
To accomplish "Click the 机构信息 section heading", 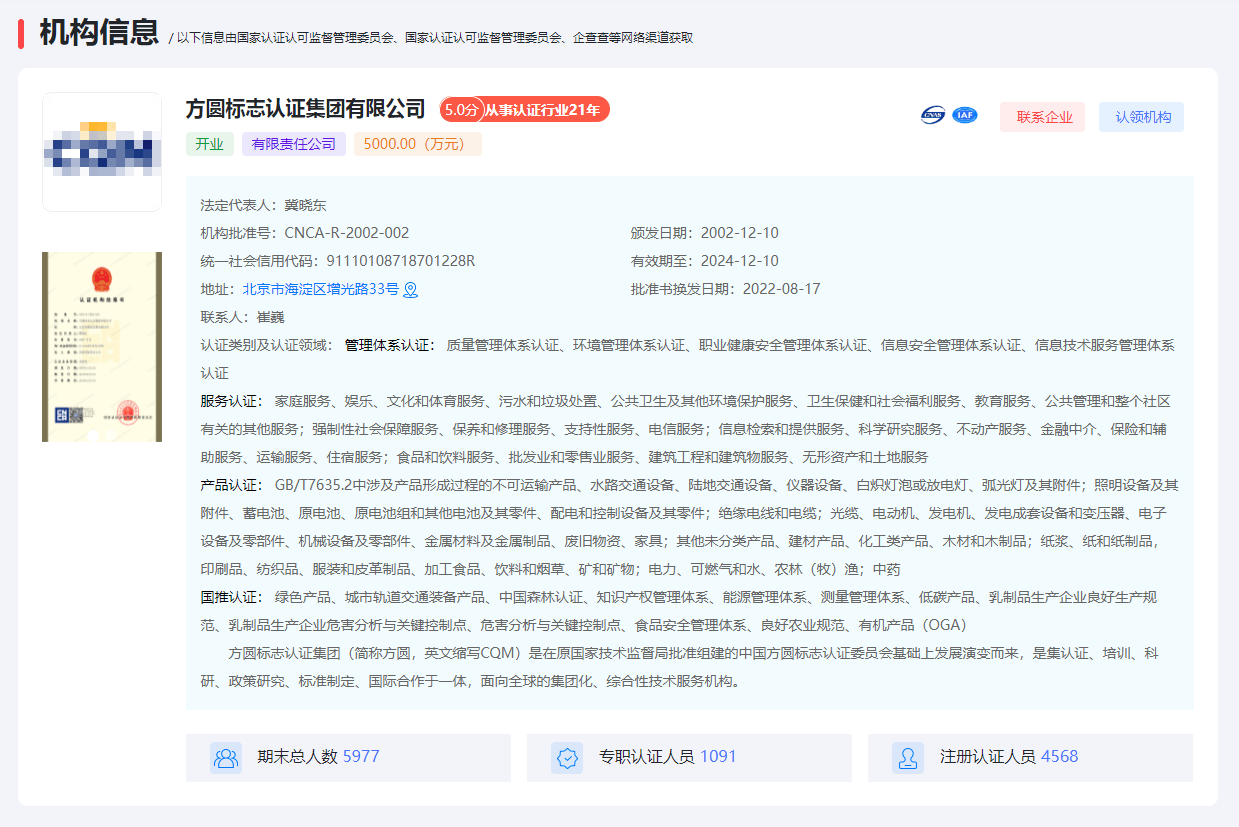I will click(99, 32).
